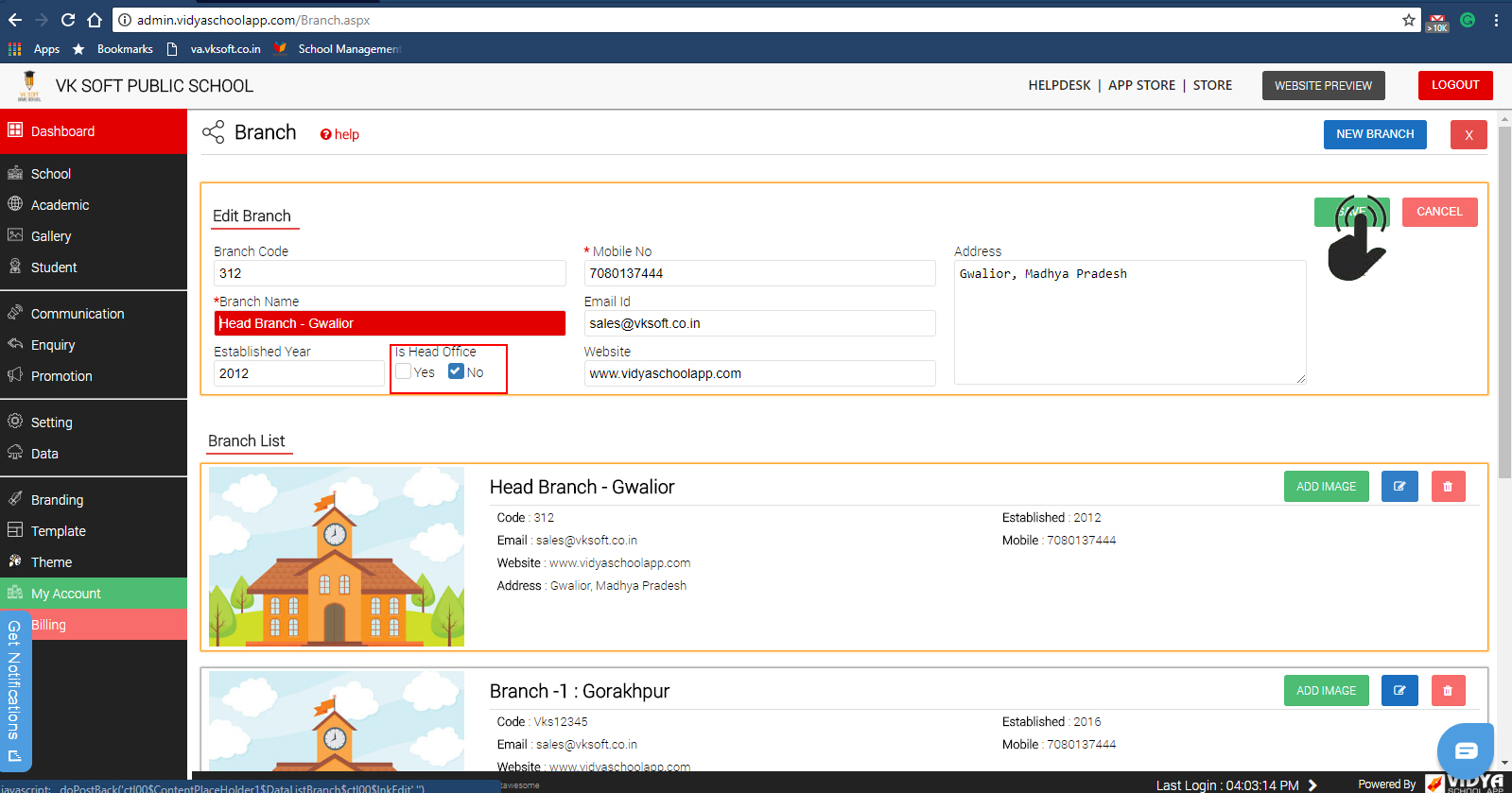Click the Address text area
Image resolution: width=1512 pixels, height=793 pixels.
pos(1130,322)
